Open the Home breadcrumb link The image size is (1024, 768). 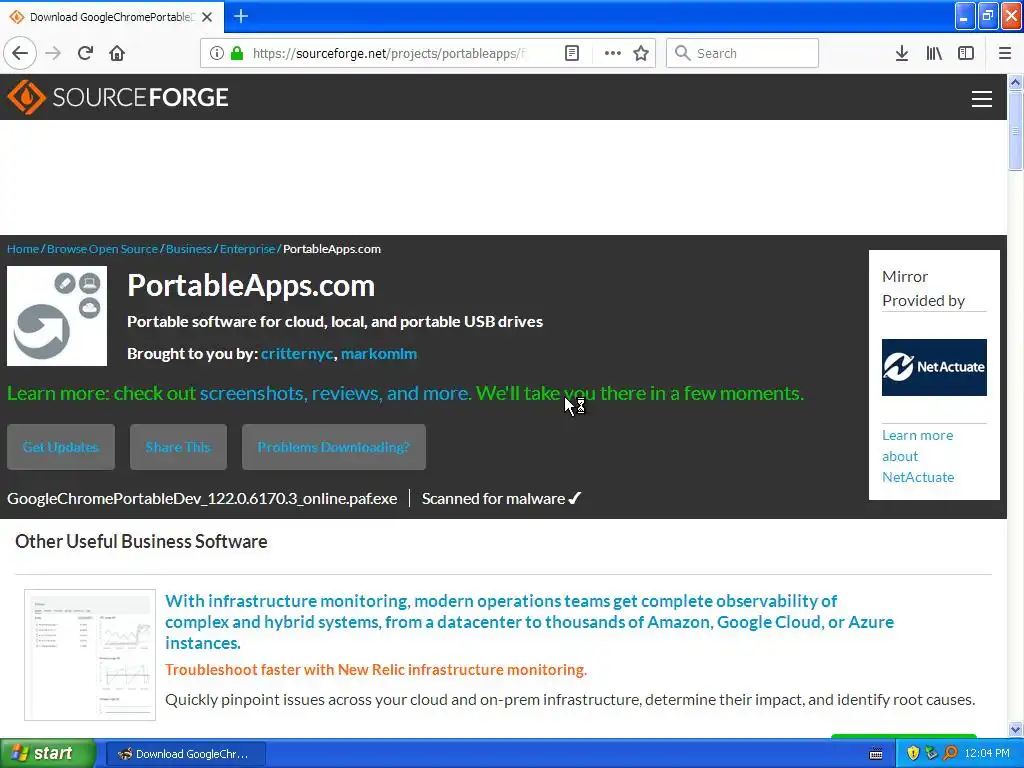tap(23, 249)
